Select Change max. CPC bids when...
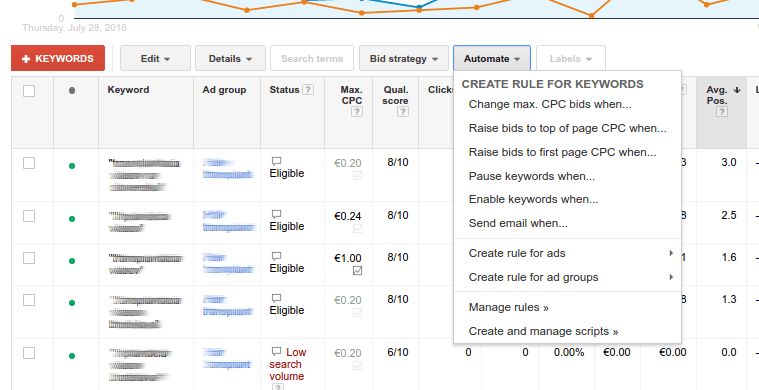Image resolution: width=759 pixels, height=390 pixels. 550,104
